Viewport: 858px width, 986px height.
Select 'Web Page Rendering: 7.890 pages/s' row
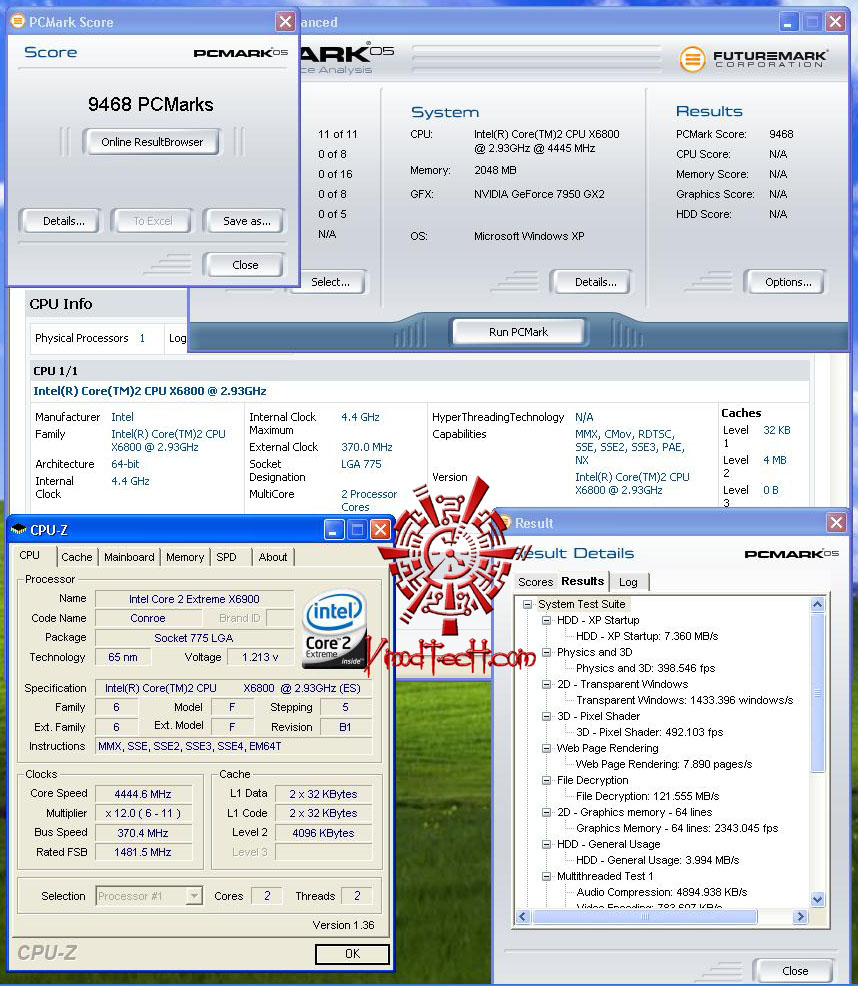[664, 764]
